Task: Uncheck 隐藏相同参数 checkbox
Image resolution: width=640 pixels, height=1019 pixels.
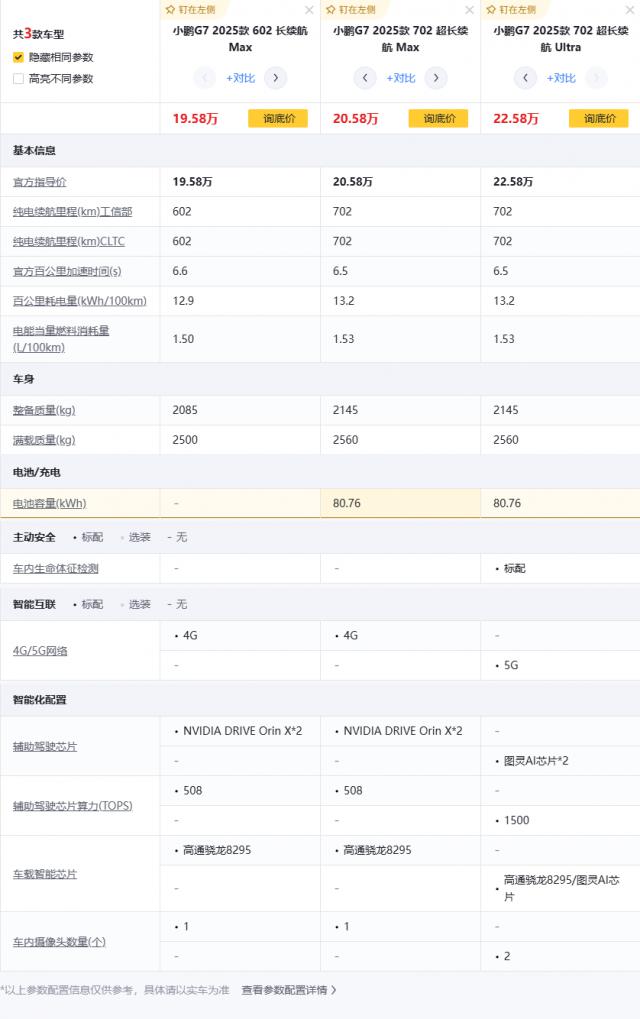Action: coord(18,57)
